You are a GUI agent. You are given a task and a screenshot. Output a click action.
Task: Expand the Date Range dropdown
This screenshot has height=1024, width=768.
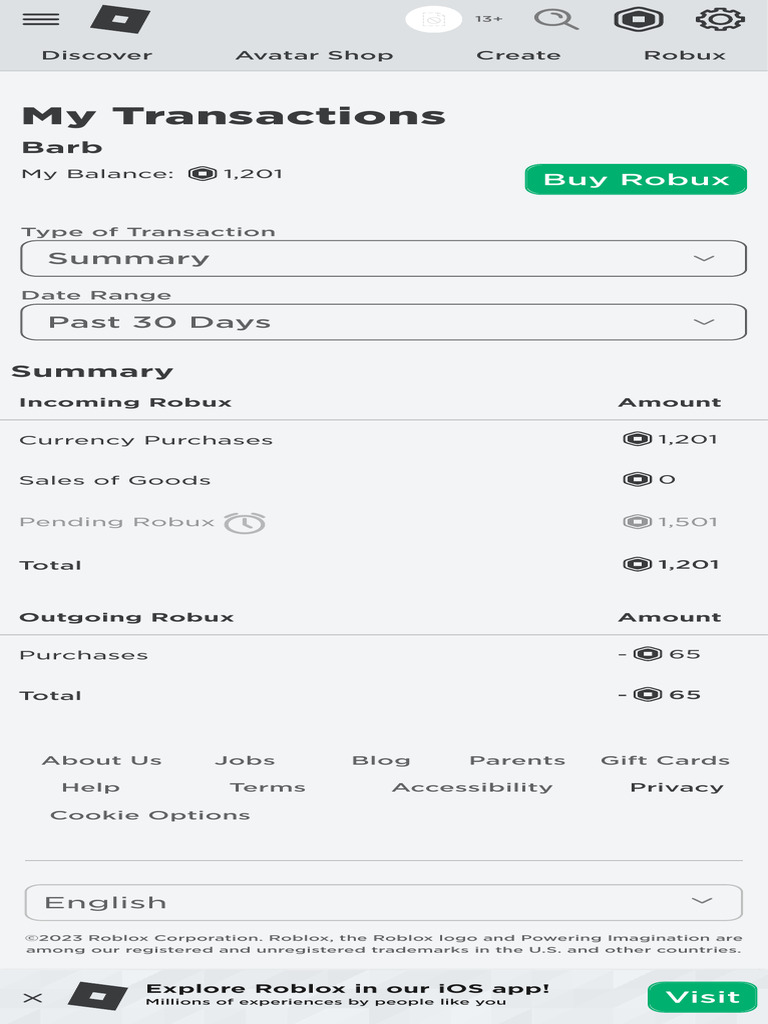[384, 322]
